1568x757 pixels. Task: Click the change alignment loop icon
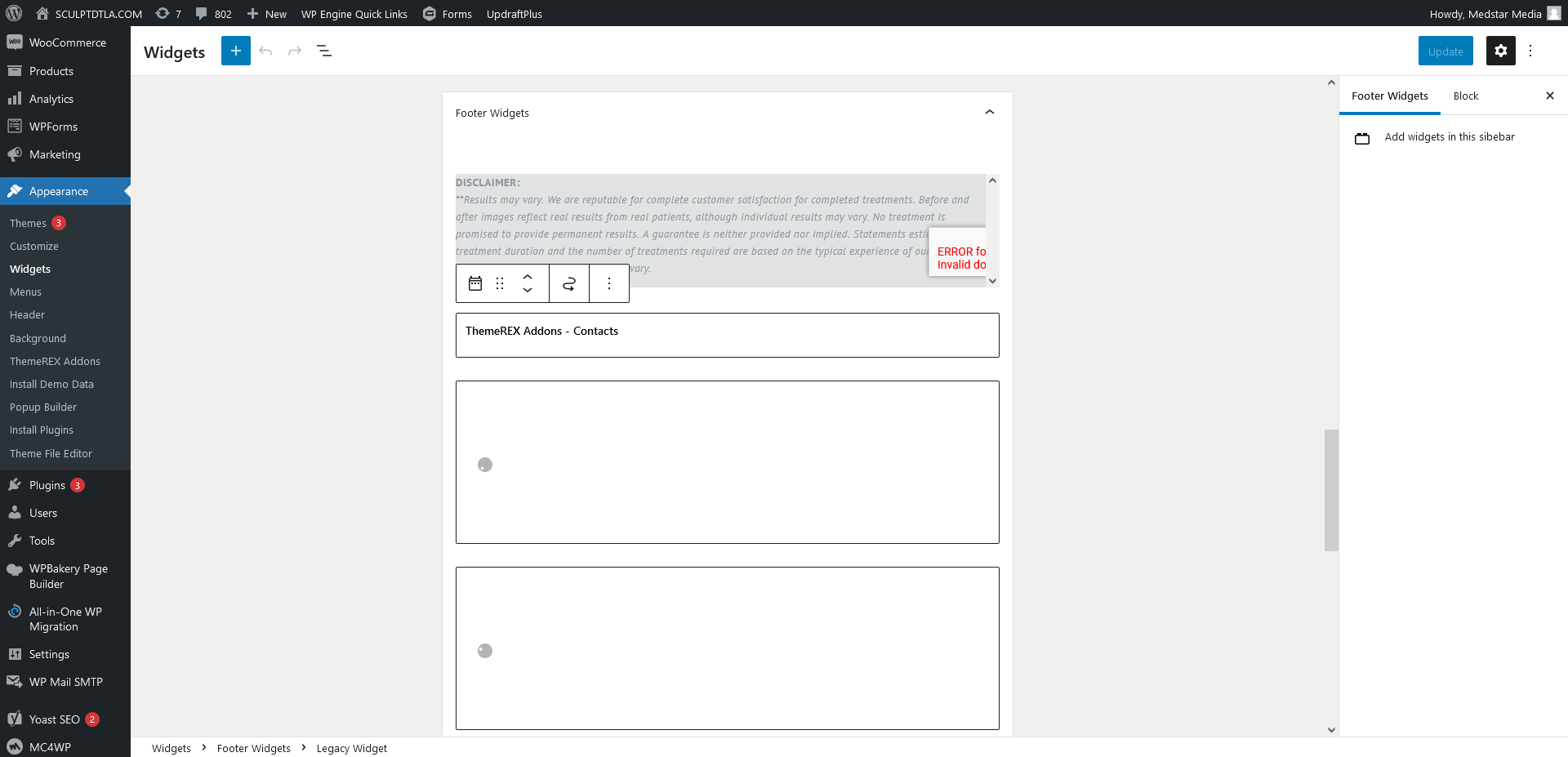tap(569, 283)
